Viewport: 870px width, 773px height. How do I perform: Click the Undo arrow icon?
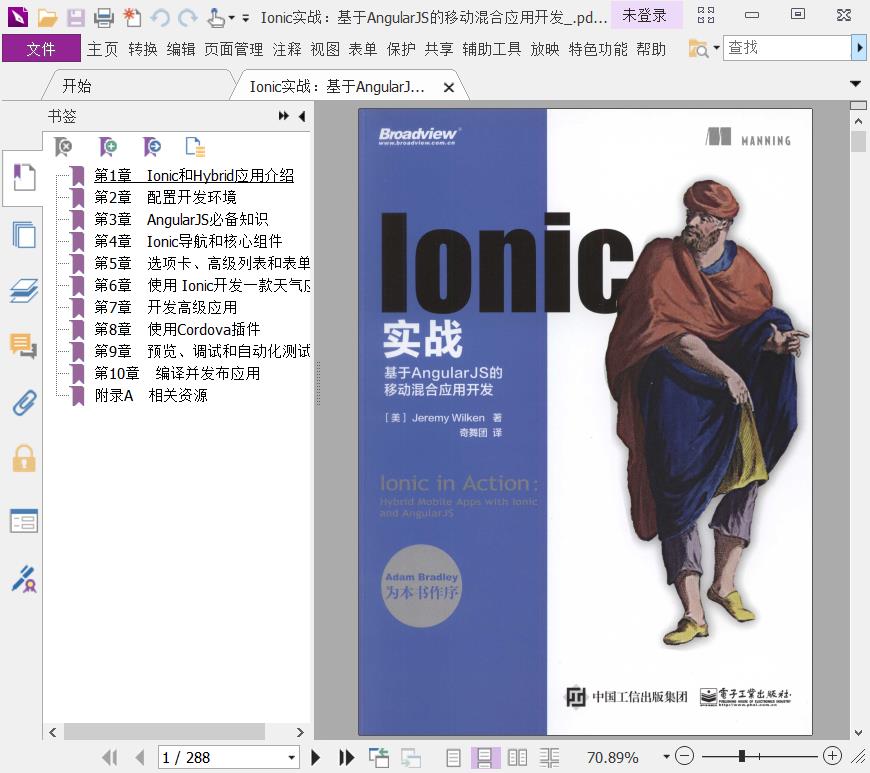point(160,18)
